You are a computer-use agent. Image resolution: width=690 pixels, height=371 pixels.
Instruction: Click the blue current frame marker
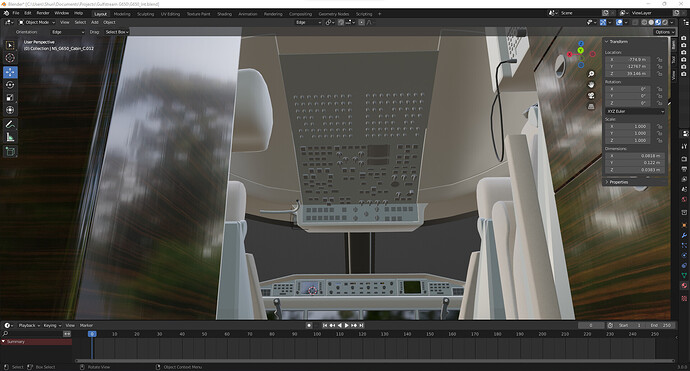click(92, 334)
